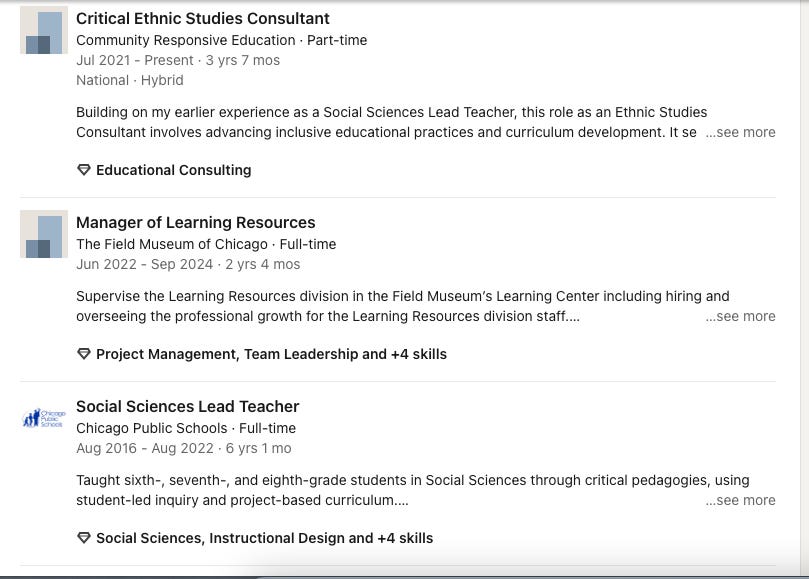Click diamond skills icon beside Project Management

pos(84,354)
